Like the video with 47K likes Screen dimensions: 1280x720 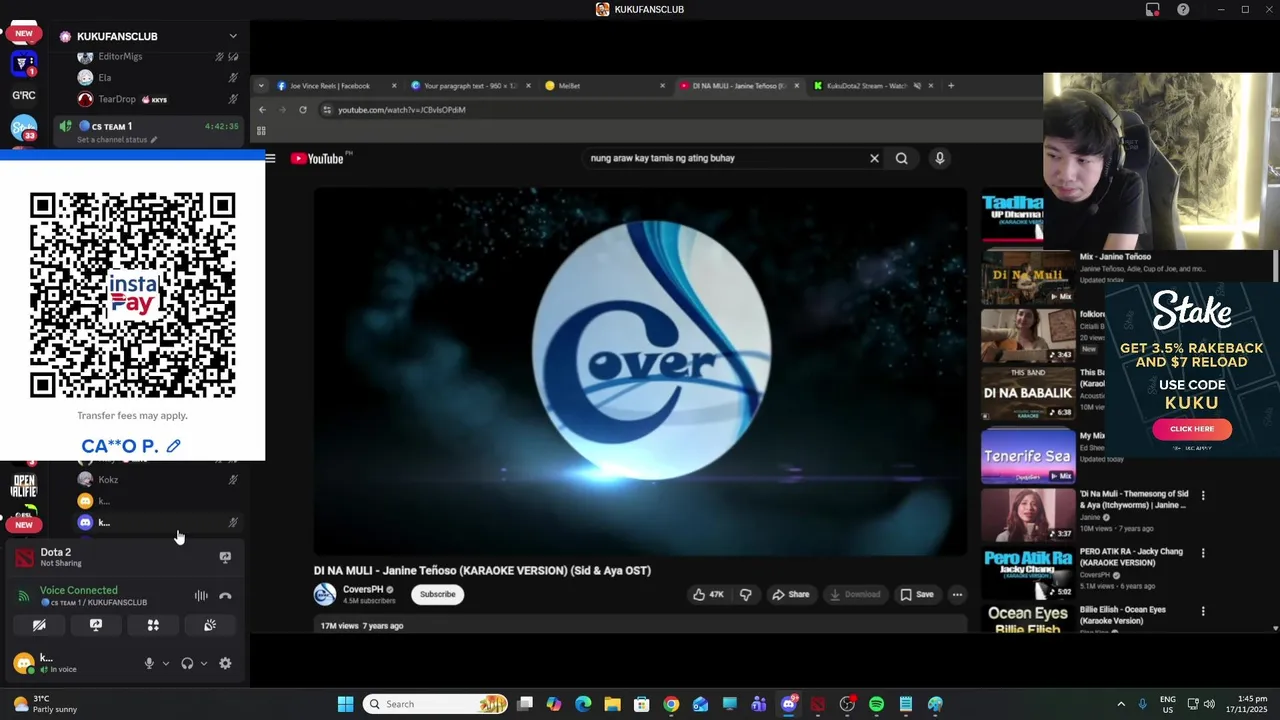coord(708,594)
